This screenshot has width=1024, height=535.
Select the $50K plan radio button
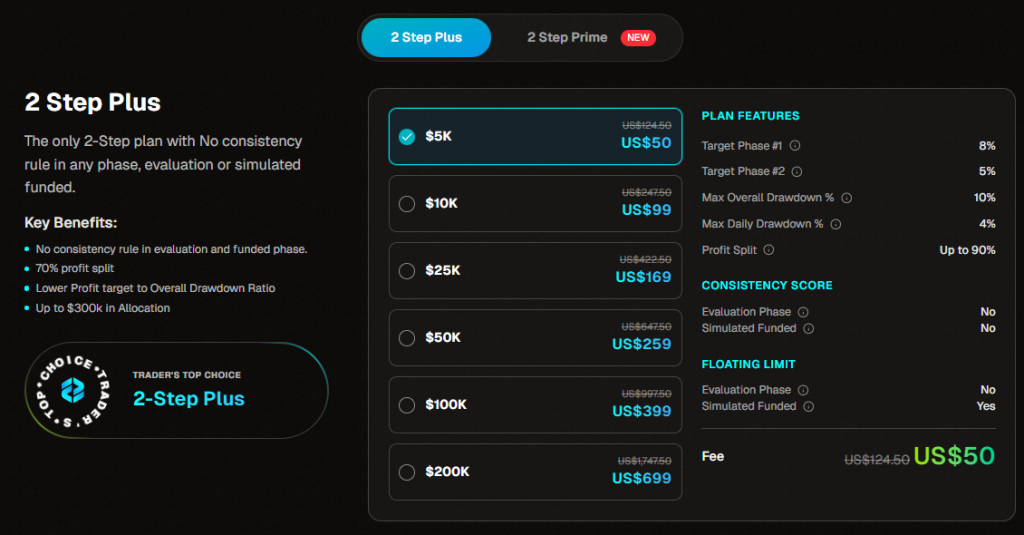(x=407, y=338)
